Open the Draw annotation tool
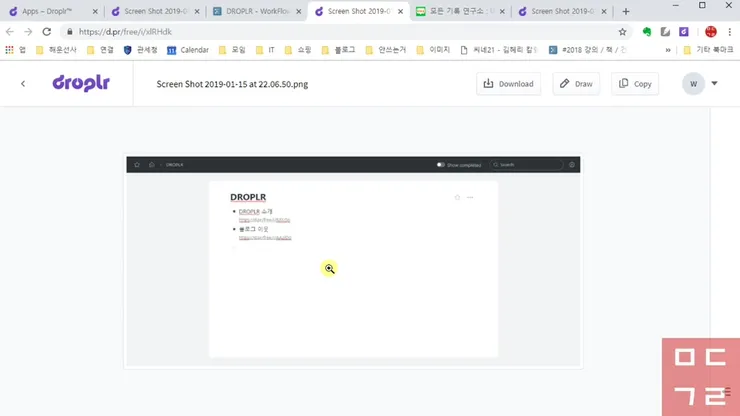The height and width of the screenshot is (416, 740). [576, 84]
